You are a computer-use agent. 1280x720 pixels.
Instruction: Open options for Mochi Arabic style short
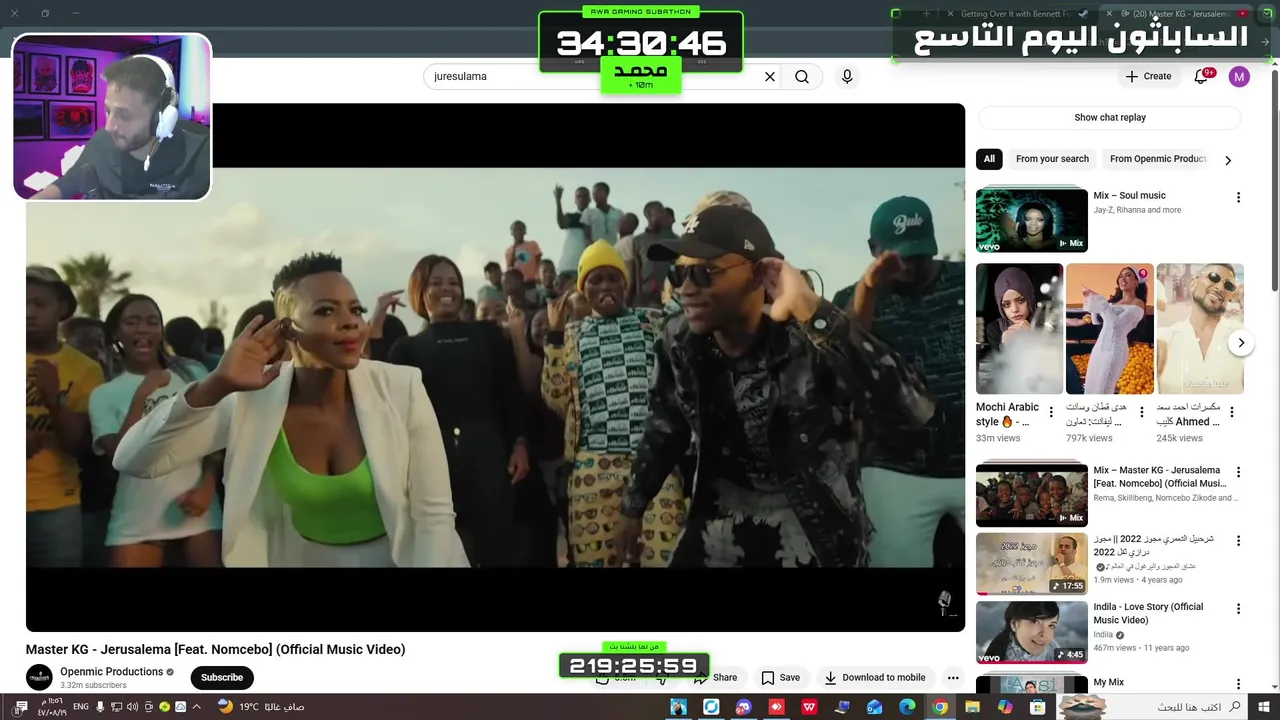click(1051, 412)
